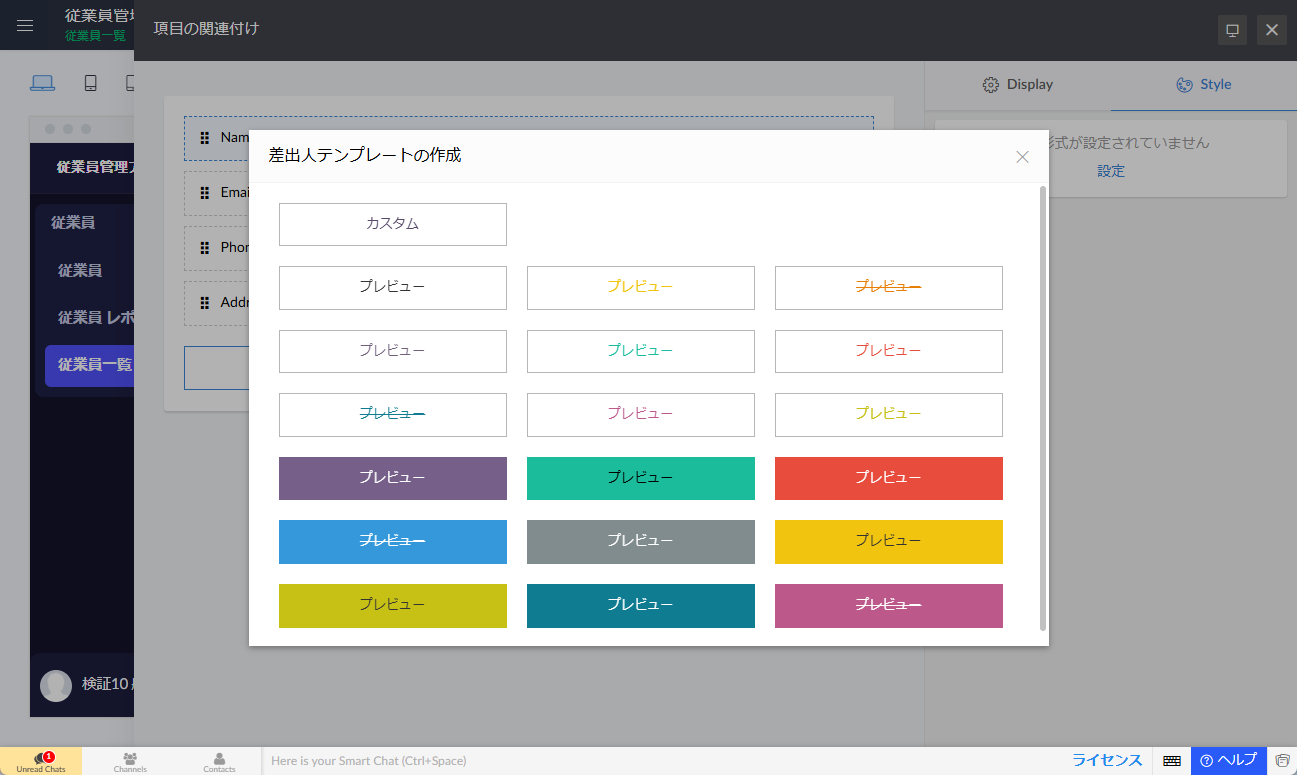Image resolution: width=1297 pixels, height=775 pixels.
Task: Open the hamburger menu icon
Action: click(25, 26)
